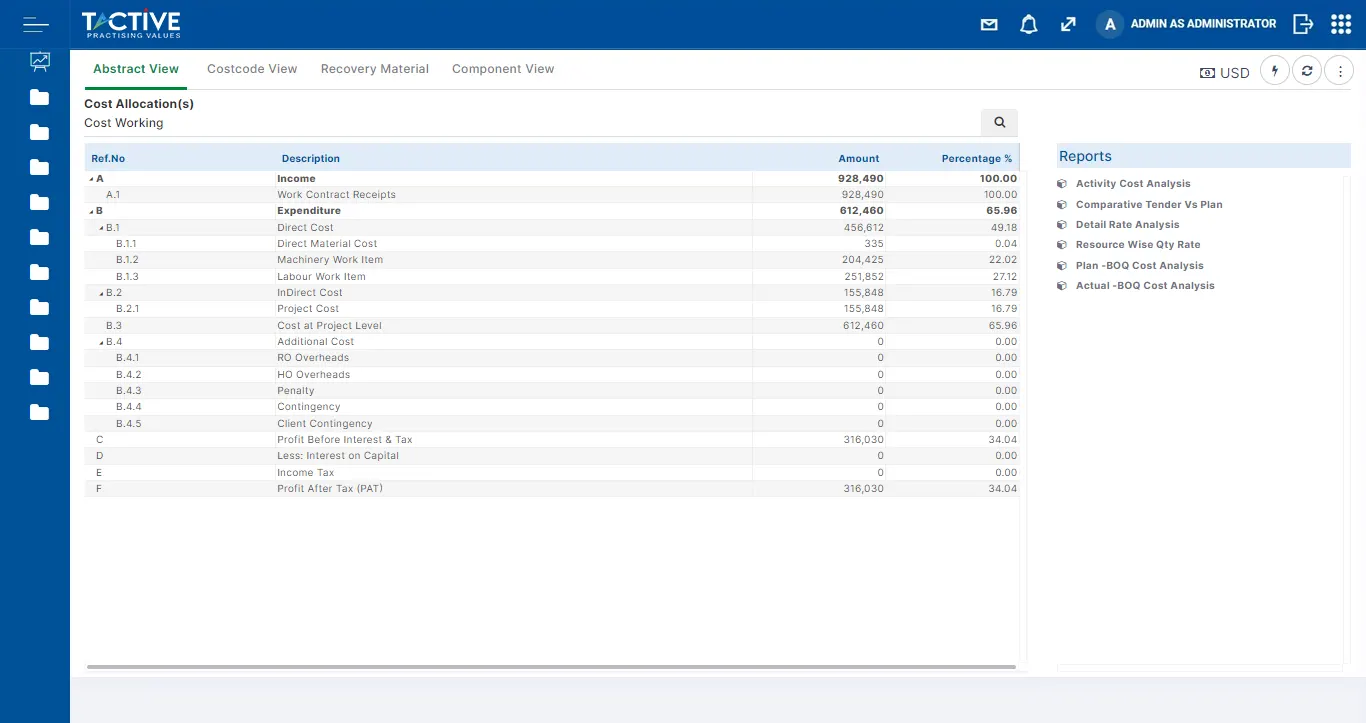Switch to the Costcode View tab
The image size is (1366, 723).
[x=252, y=69]
